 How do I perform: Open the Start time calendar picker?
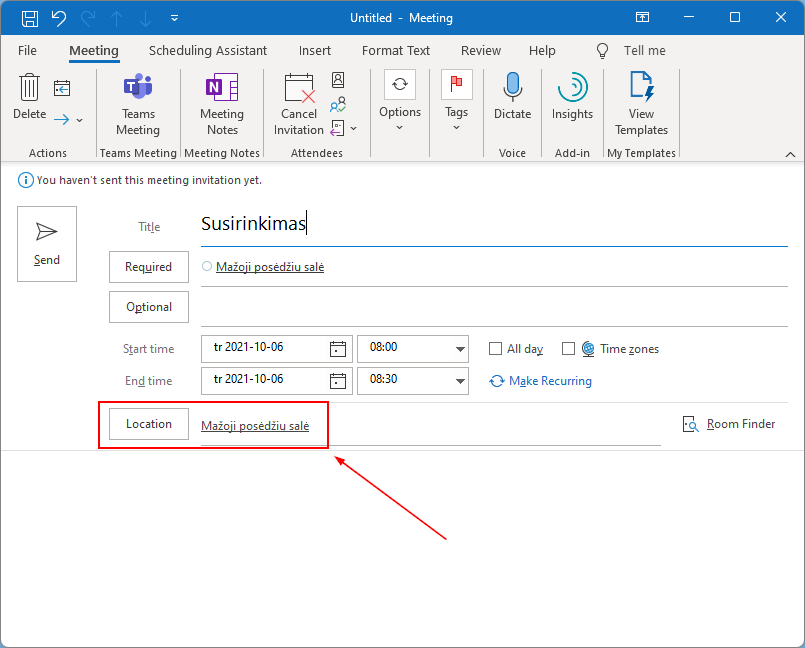click(338, 349)
